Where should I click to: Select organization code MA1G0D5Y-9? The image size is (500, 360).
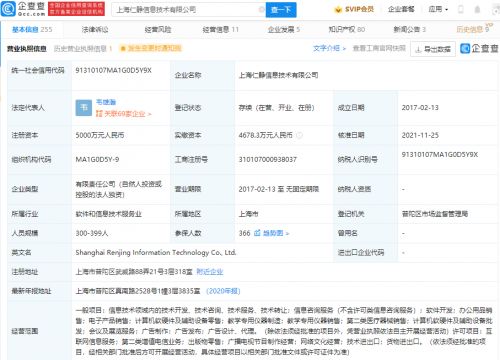[97, 160]
